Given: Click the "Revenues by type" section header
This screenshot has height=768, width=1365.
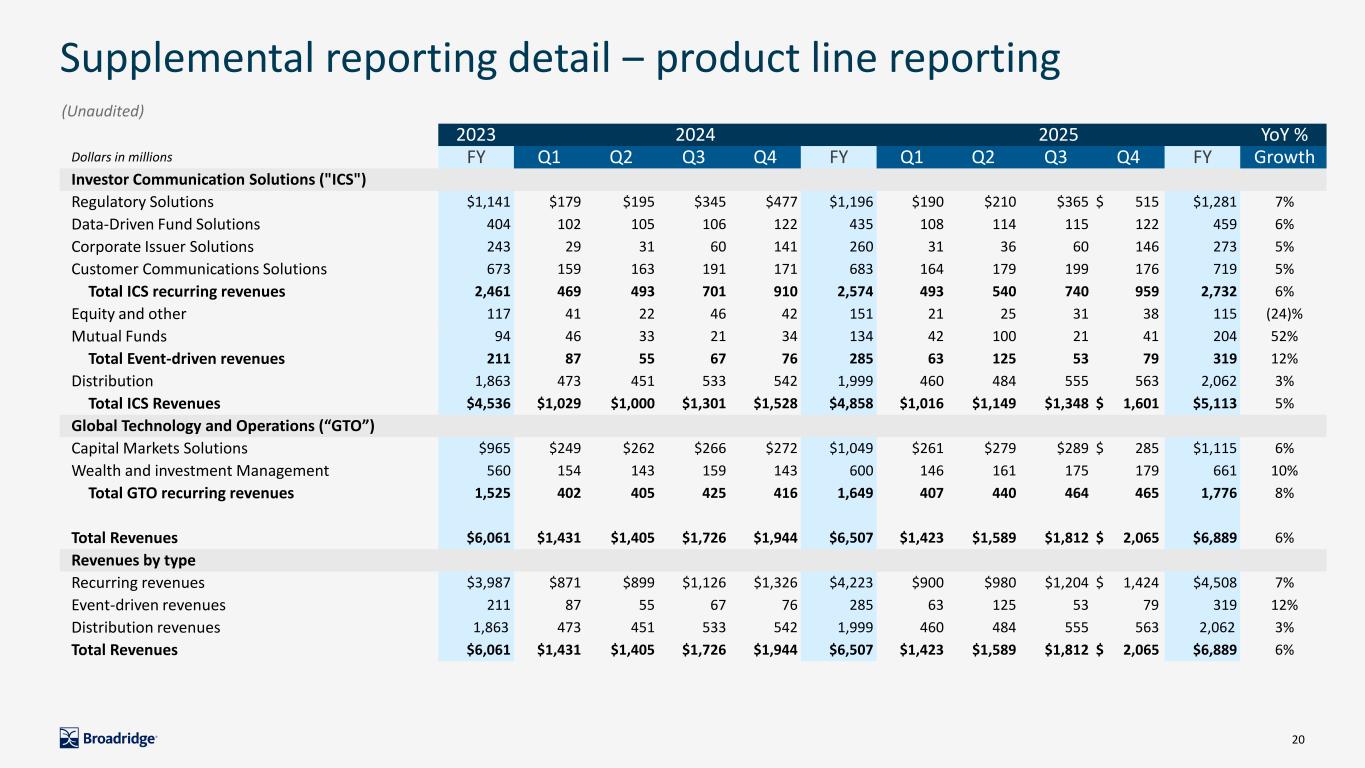Looking at the screenshot, I should point(133,560).
